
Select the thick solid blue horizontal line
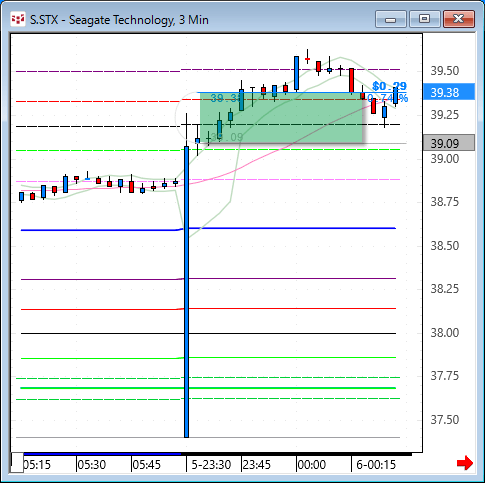208,229
